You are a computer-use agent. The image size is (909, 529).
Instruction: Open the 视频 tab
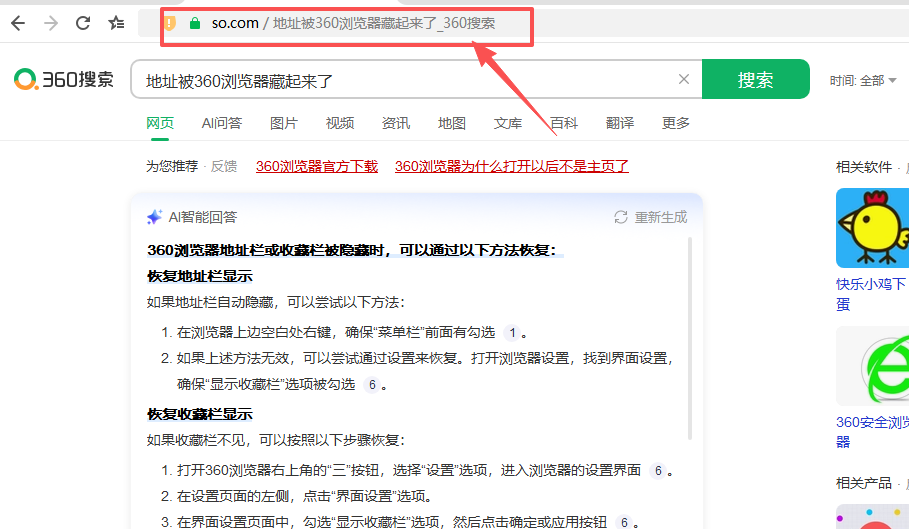click(340, 123)
